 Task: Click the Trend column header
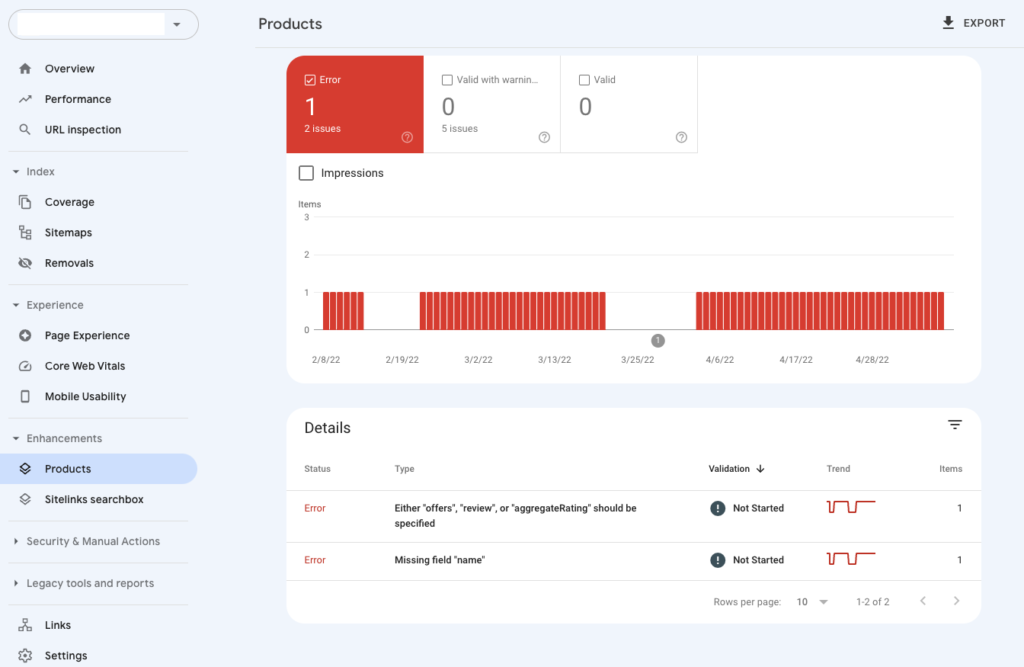click(x=839, y=468)
